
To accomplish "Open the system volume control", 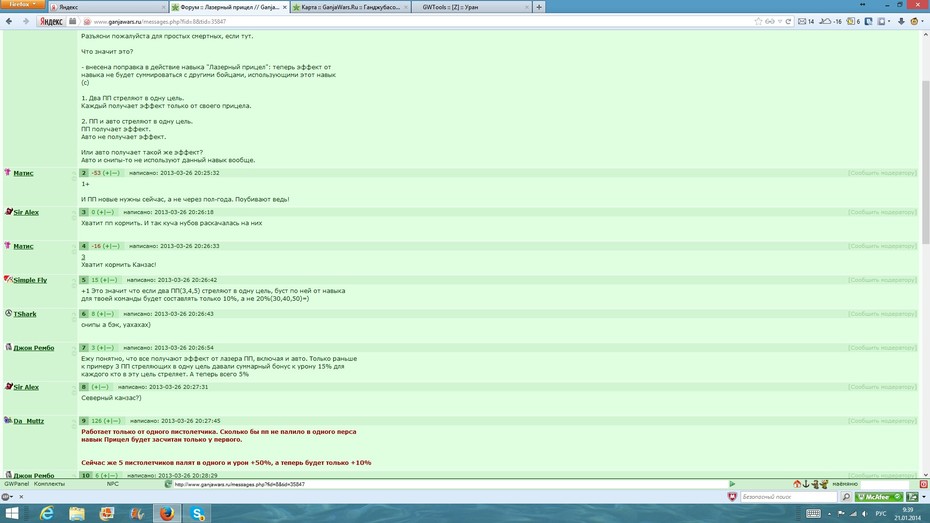I will click(x=864, y=514).
